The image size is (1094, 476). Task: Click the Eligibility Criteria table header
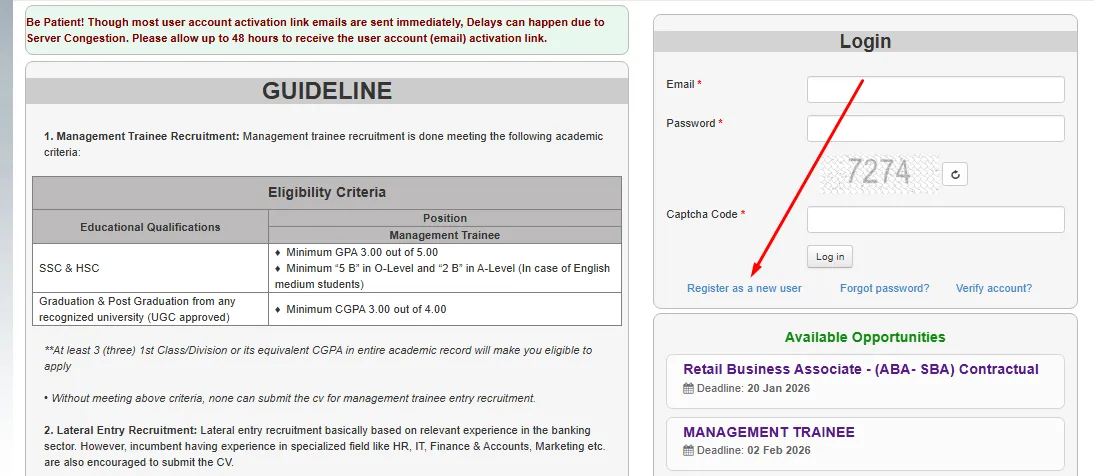click(327, 192)
